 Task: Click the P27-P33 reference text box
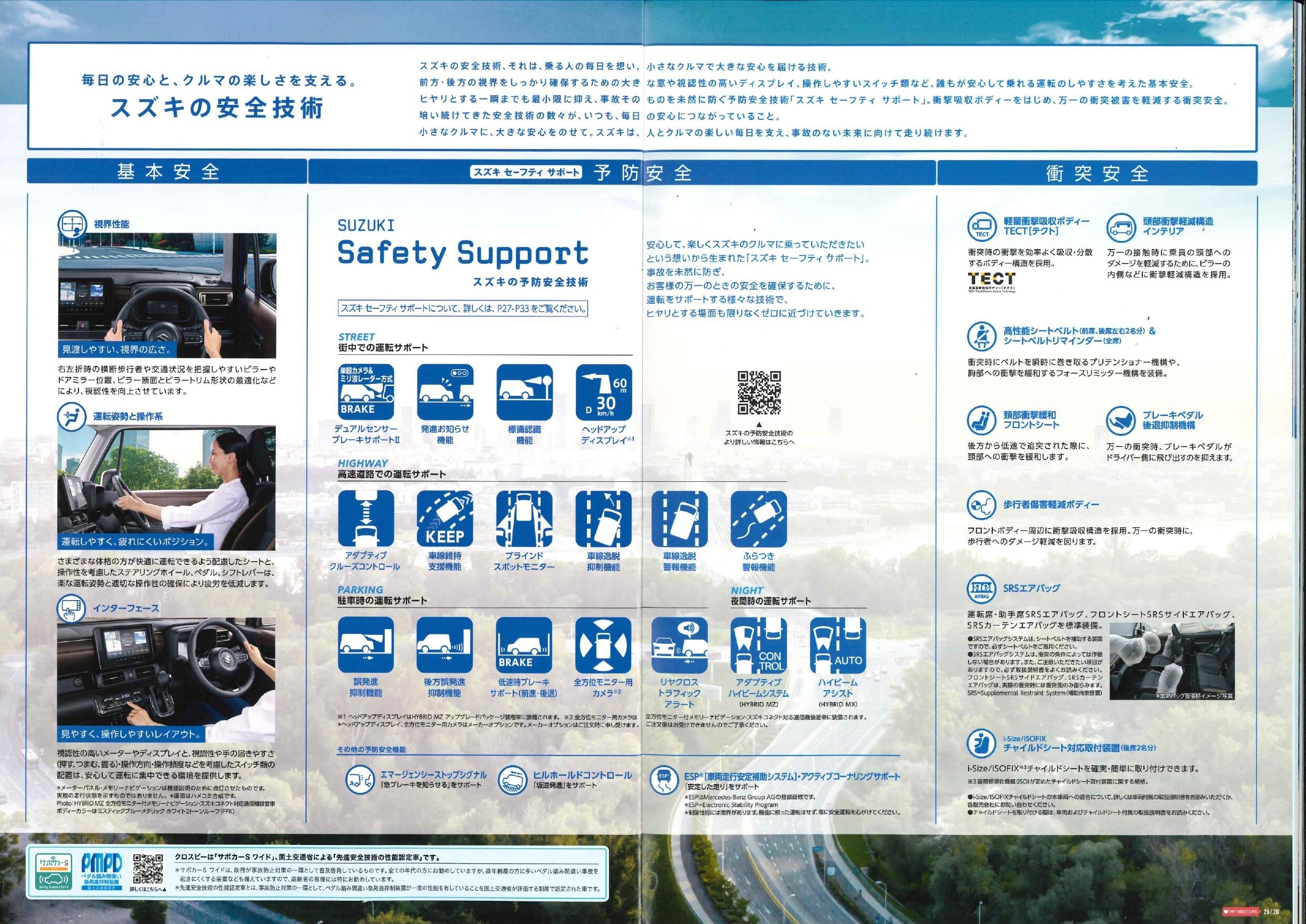463,309
